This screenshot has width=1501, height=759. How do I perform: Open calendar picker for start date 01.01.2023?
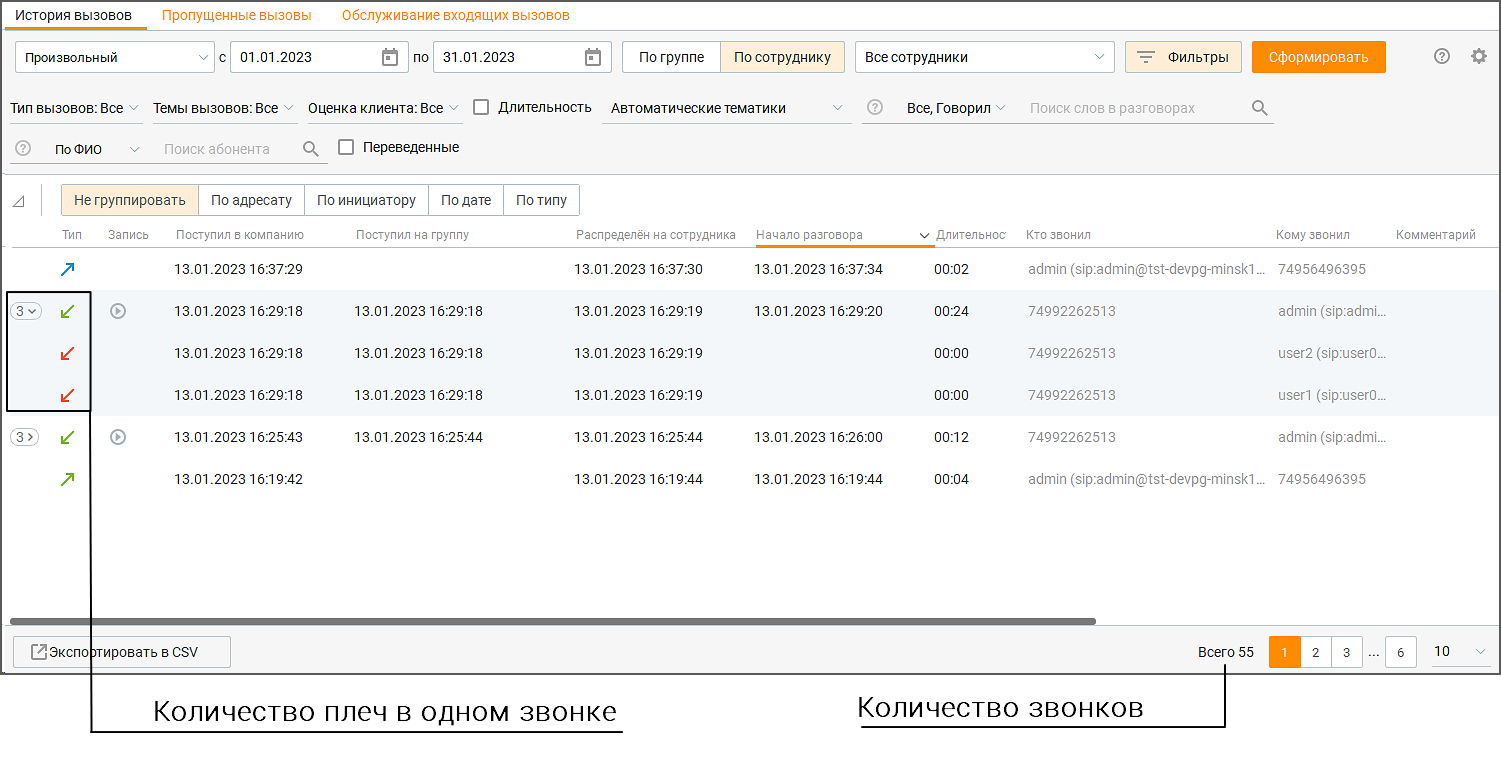pos(390,57)
